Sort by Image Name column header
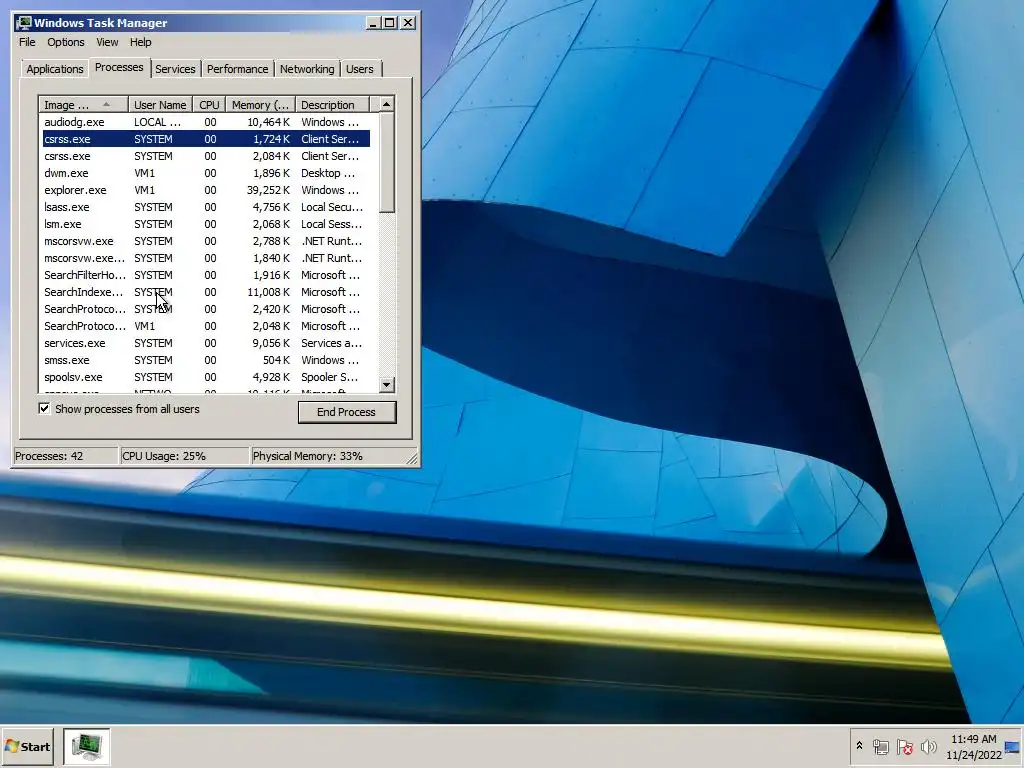Image resolution: width=1024 pixels, height=768 pixels. click(x=83, y=105)
